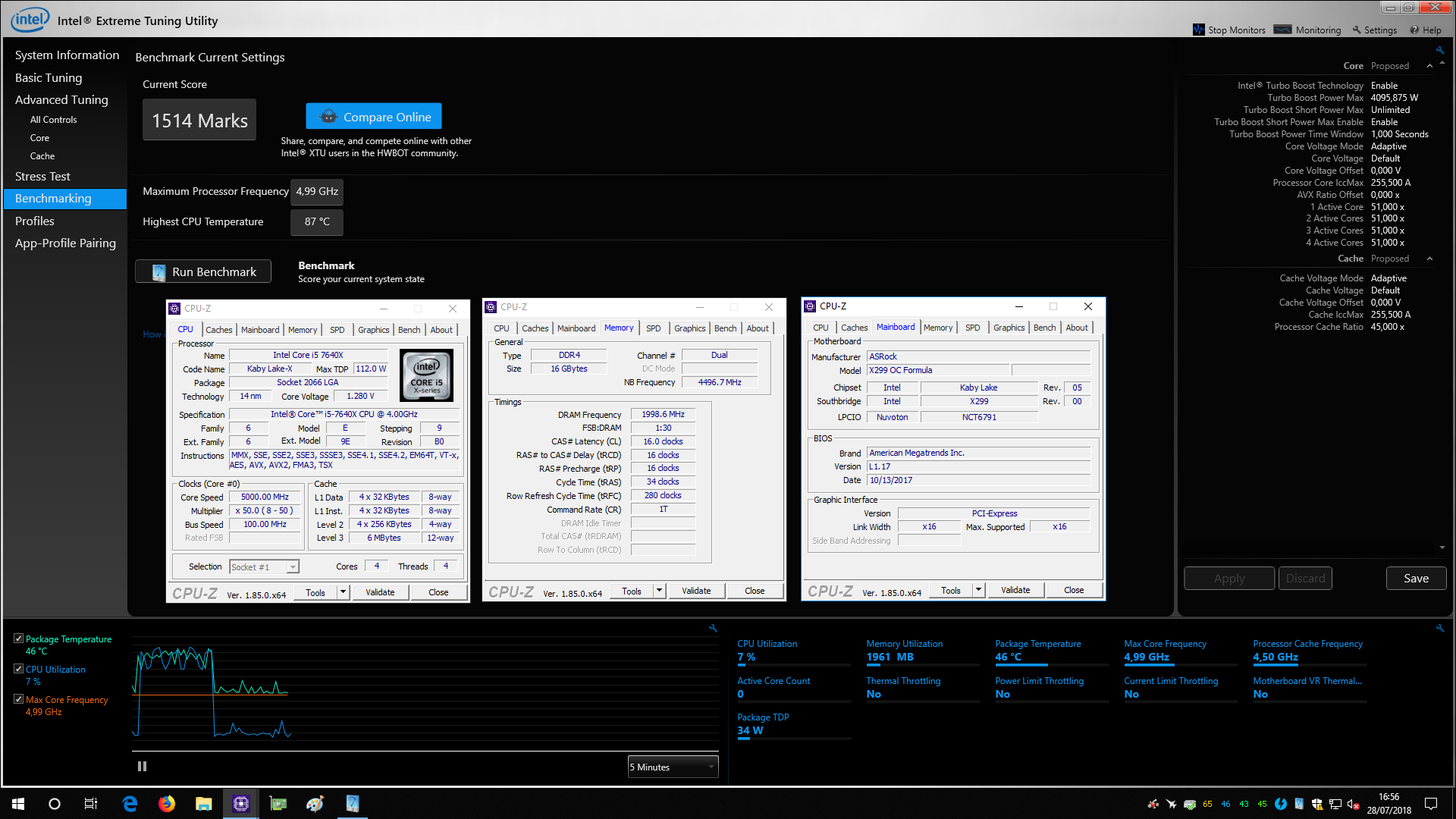The height and width of the screenshot is (819, 1456).
Task: Click Validate in CPU tab window
Action: point(380,592)
